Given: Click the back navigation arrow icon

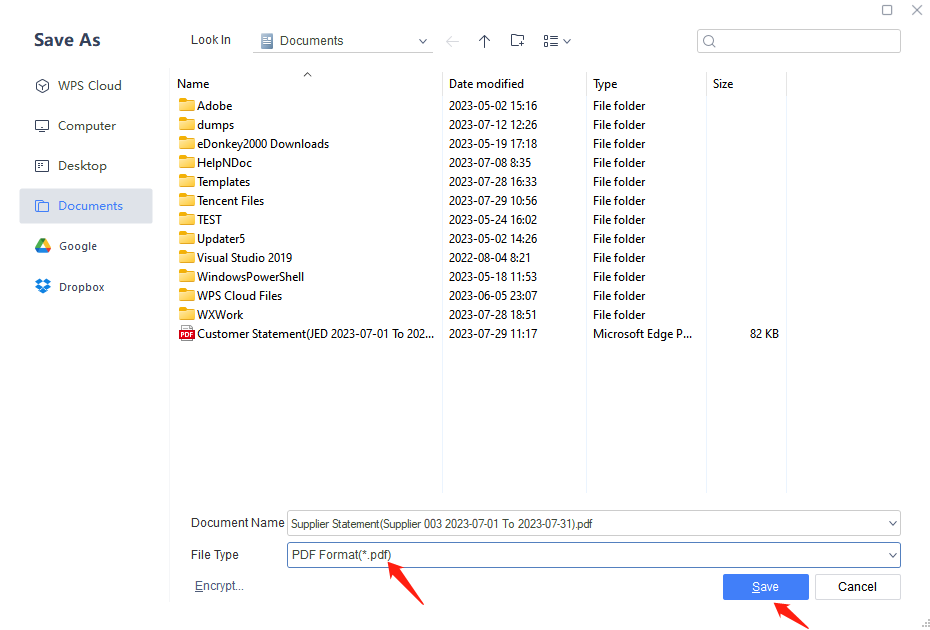Looking at the screenshot, I should 452,41.
